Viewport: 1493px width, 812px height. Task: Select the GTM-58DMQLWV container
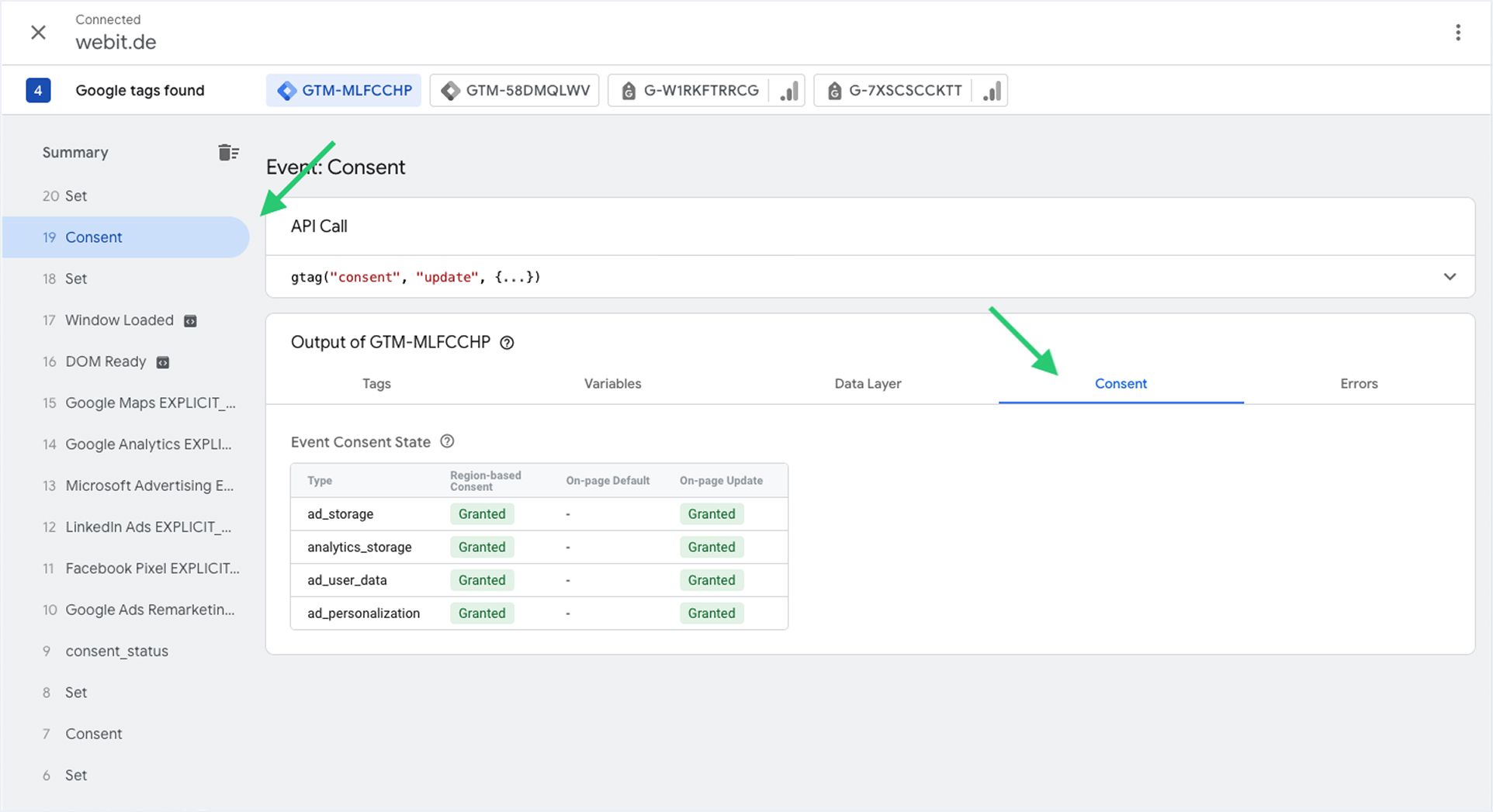514,90
